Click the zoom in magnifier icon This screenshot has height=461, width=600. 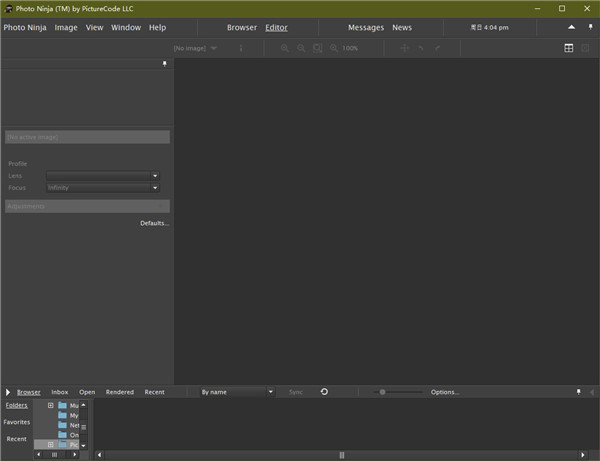[x=285, y=48]
